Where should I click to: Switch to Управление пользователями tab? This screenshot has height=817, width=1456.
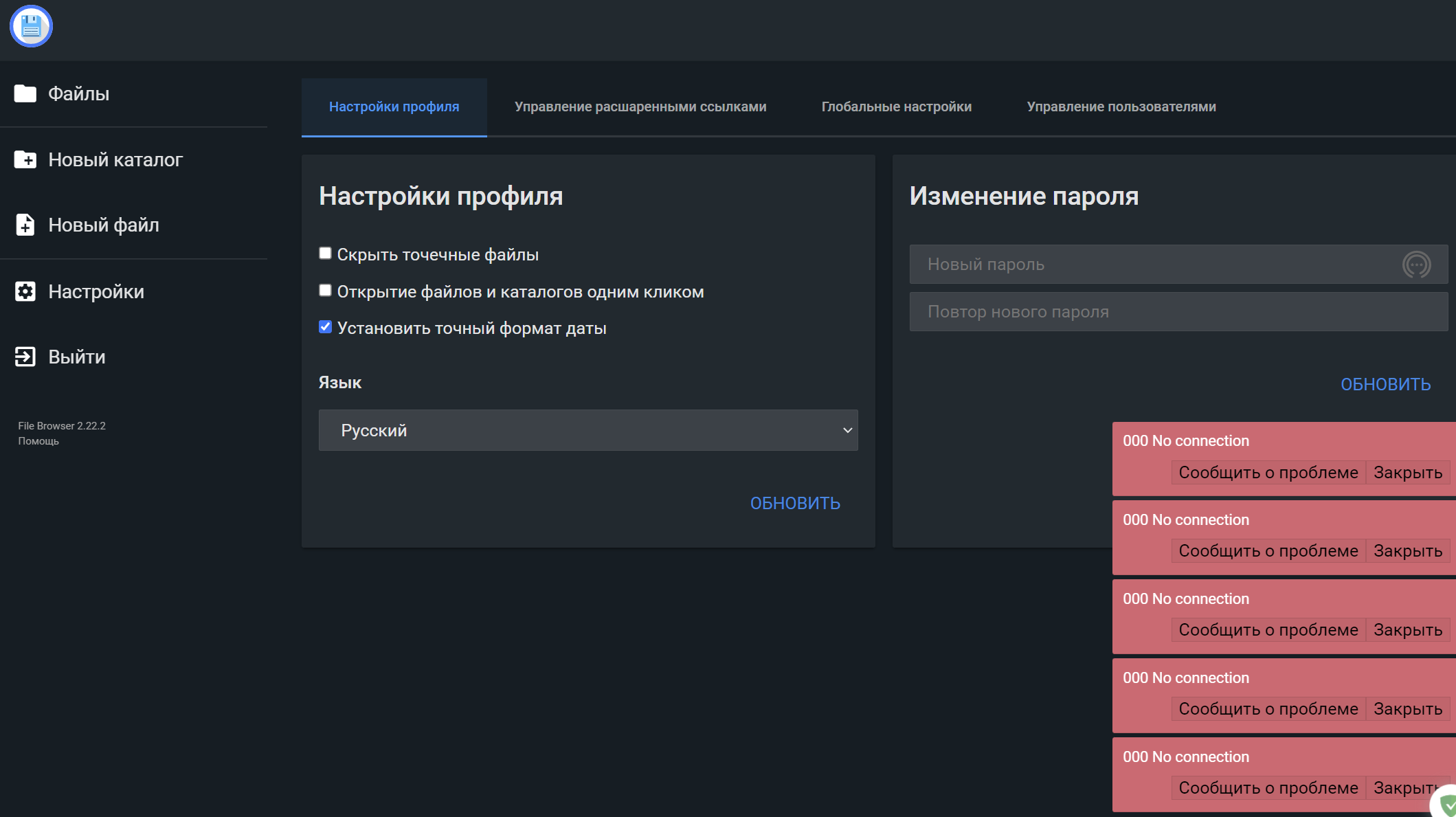[x=1121, y=107]
